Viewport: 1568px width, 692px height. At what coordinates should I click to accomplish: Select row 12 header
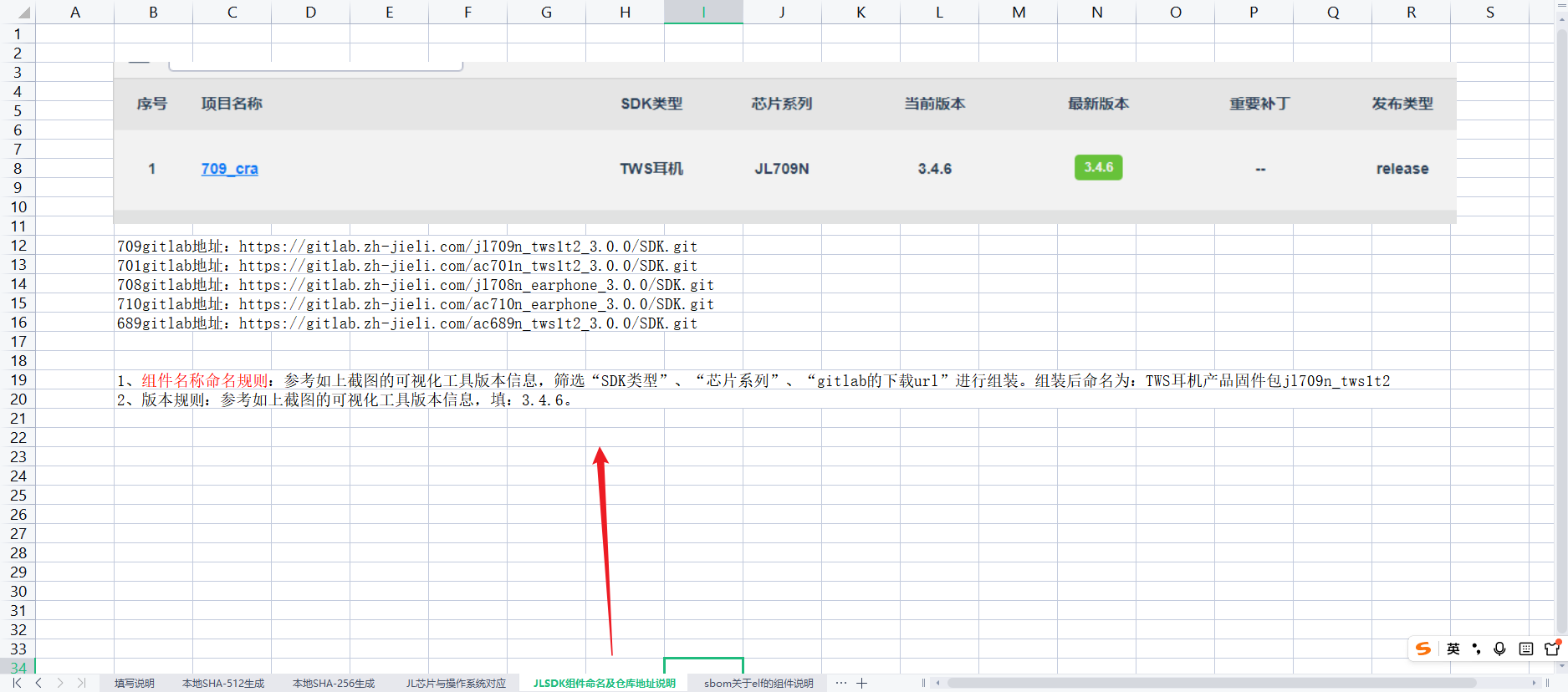[x=18, y=246]
